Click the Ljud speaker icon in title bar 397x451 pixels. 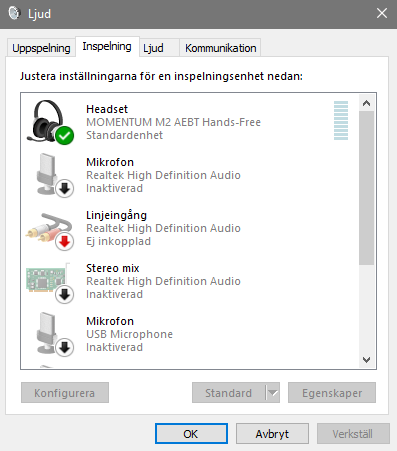click(14, 13)
